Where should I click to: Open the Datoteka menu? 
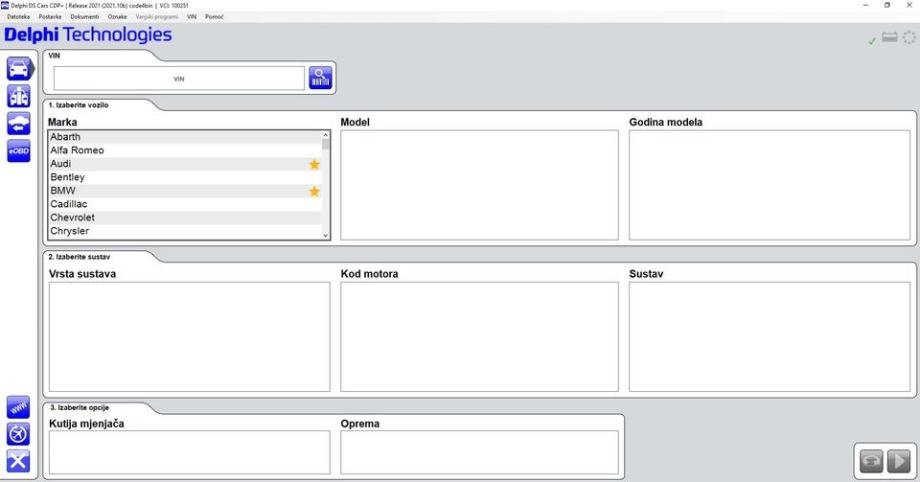pos(18,16)
